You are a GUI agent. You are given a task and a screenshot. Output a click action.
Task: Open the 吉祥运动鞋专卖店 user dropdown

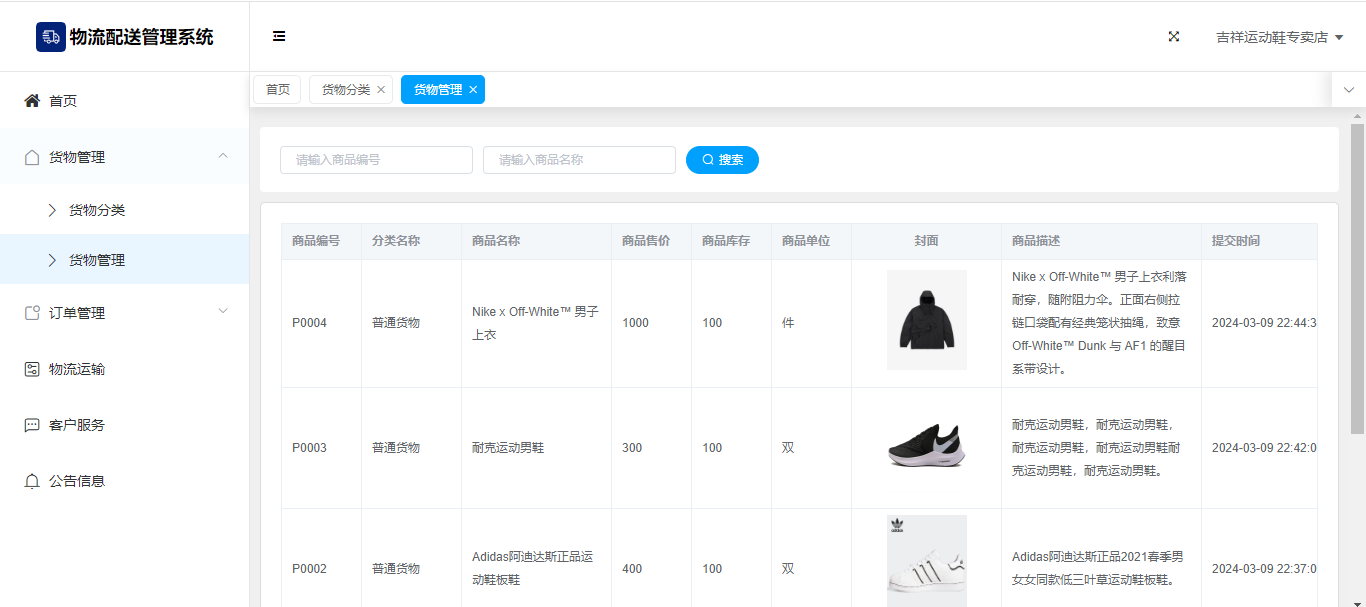[x=1279, y=37]
